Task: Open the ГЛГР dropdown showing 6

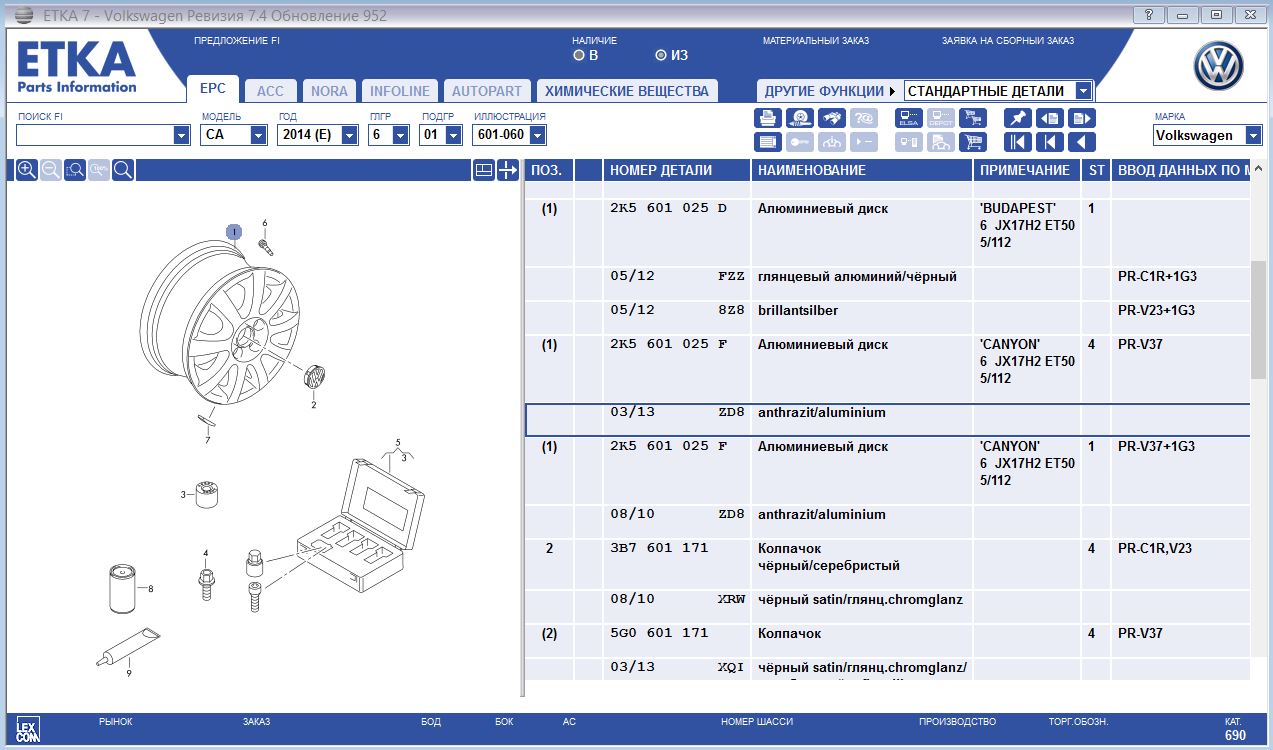Action: pyautogui.click(x=400, y=135)
